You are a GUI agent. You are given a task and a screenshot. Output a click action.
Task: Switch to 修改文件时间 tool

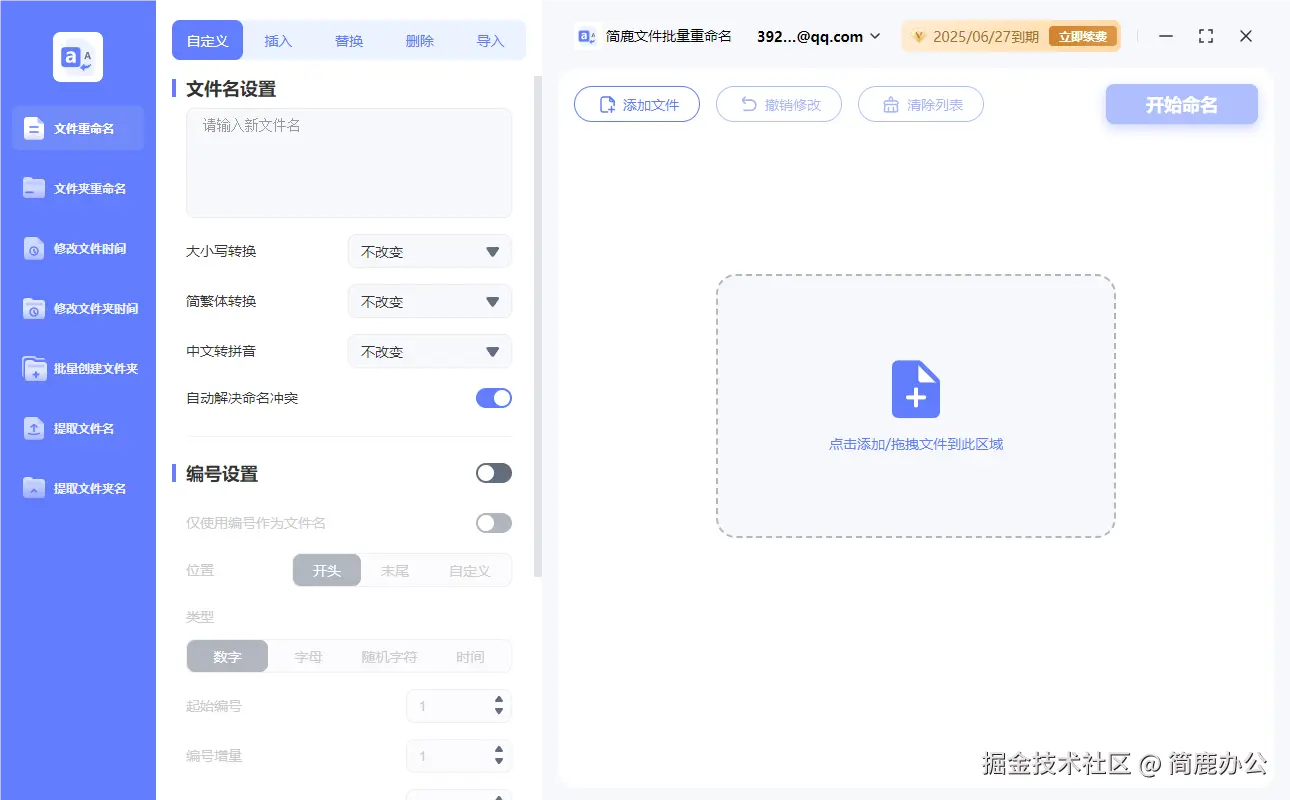click(77, 248)
